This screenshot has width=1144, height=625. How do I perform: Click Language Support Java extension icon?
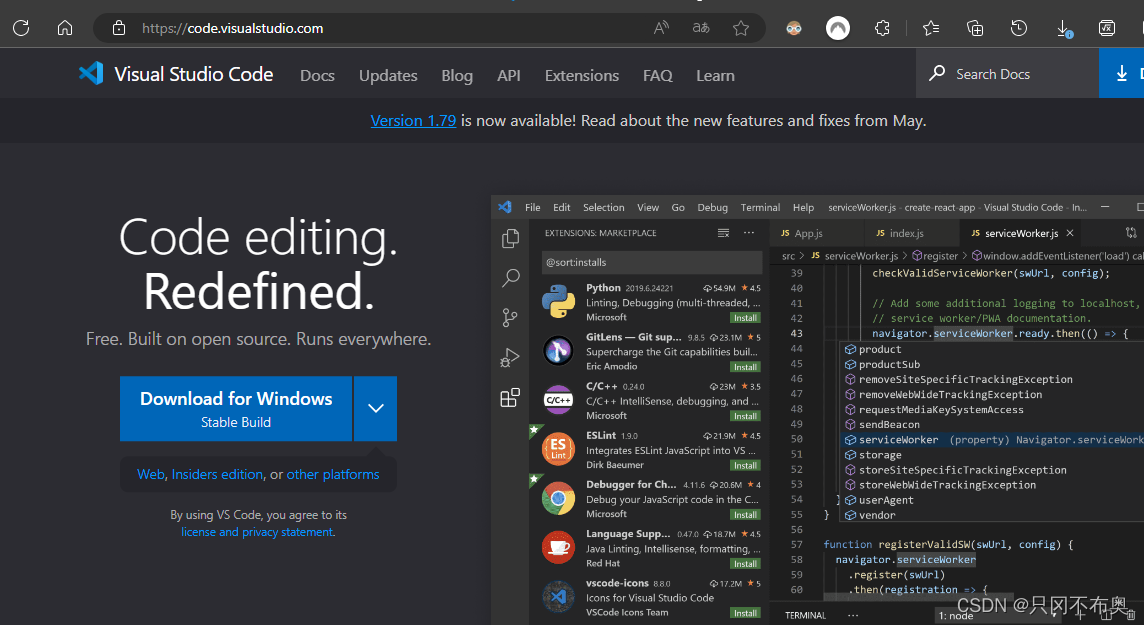tap(558, 548)
